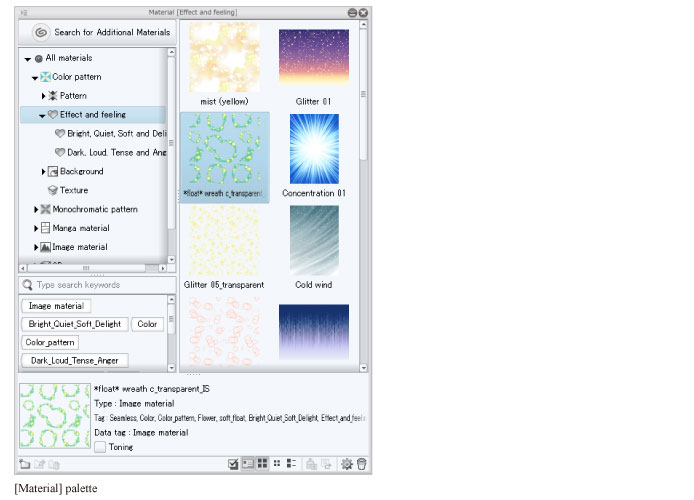Click the large preview of wreath material
Screen dimensions: 694x500
[x=55, y=416]
